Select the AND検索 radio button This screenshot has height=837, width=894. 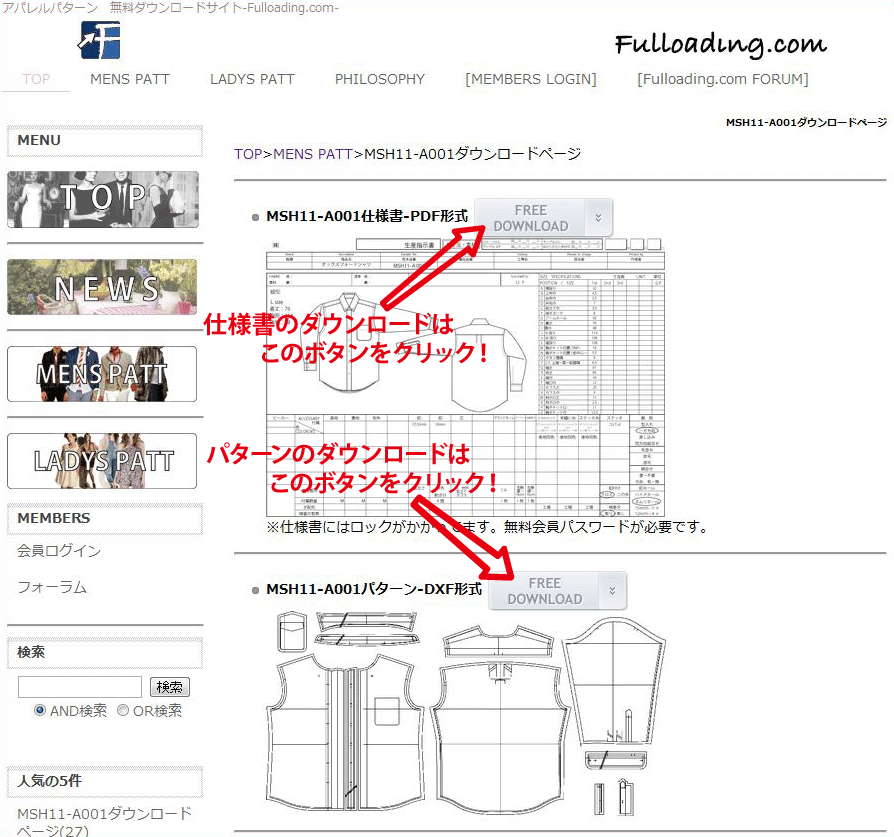[40, 710]
